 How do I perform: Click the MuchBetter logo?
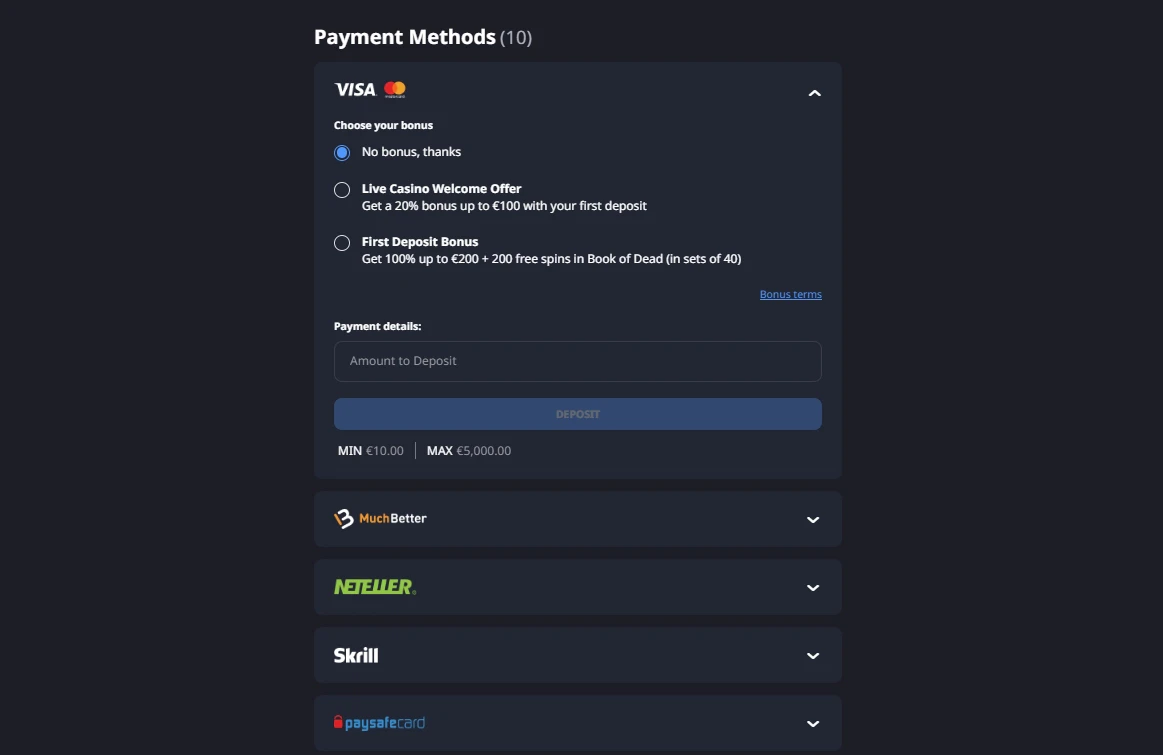(x=380, y=519)
